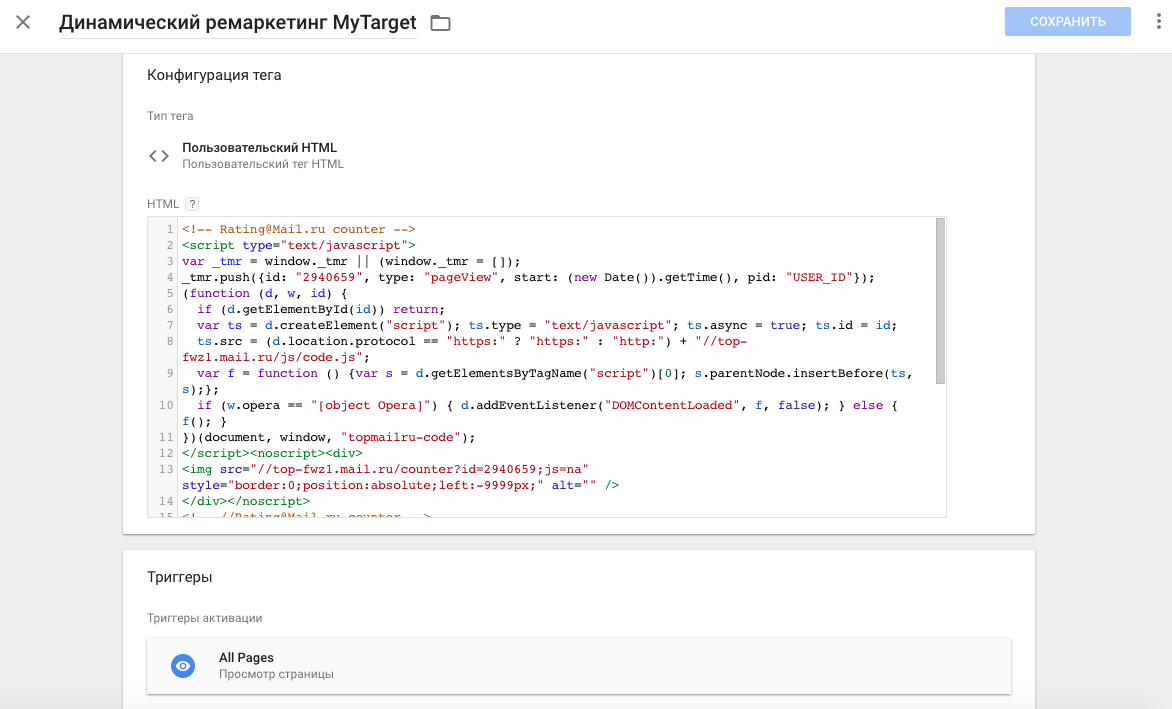
Task: Select the Пользовательский HTML tag type
Action: tap(259, 148)
